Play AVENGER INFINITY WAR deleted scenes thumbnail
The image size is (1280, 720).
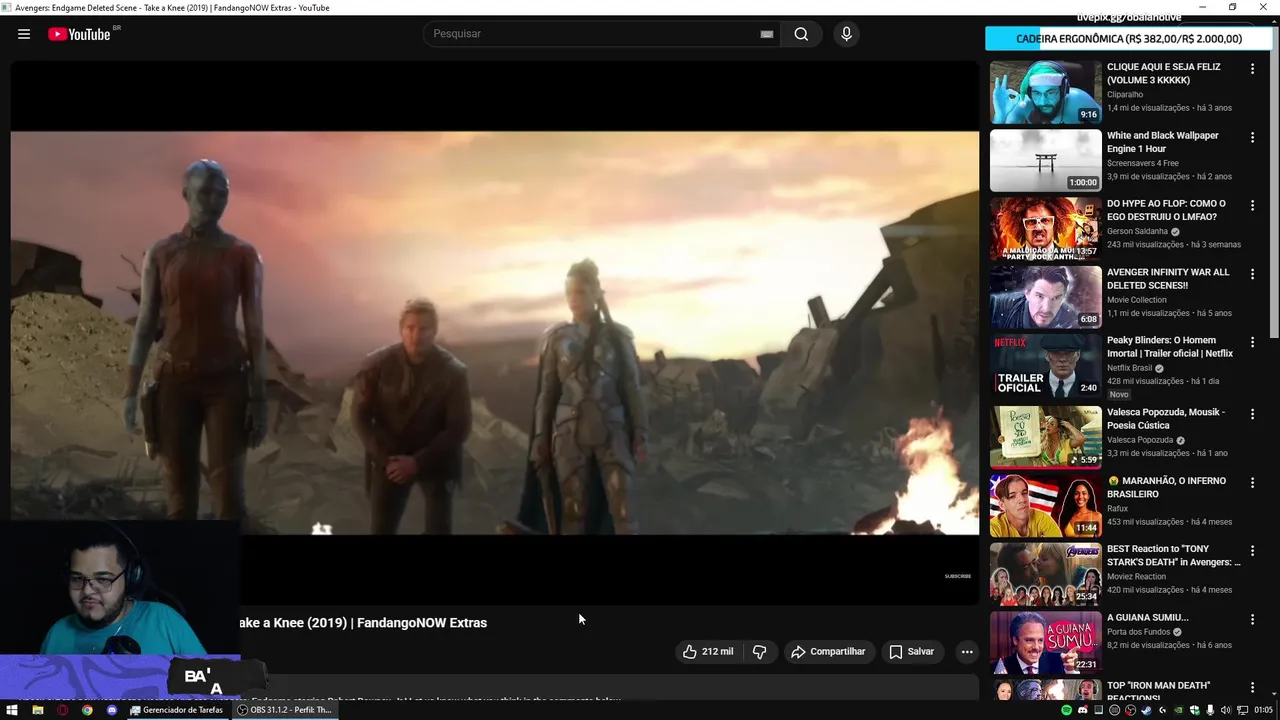1045,297
